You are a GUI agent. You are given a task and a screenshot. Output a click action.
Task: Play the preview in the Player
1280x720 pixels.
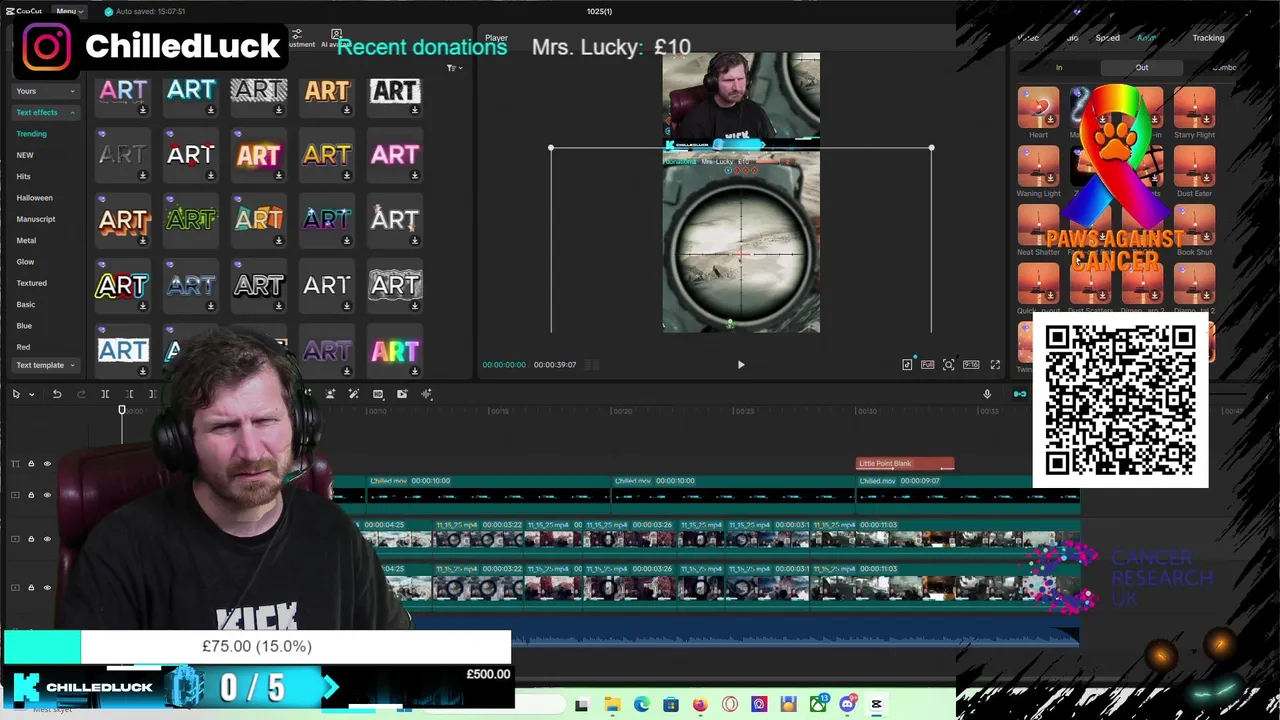(x=741, y=365)
